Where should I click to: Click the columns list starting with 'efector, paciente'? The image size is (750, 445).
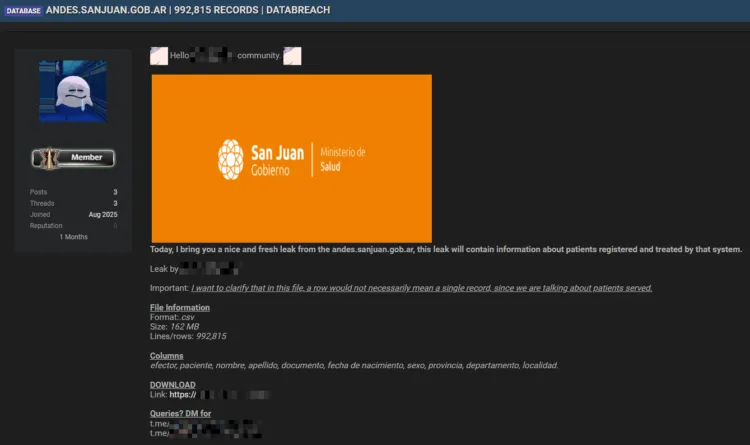click(354, 366)
